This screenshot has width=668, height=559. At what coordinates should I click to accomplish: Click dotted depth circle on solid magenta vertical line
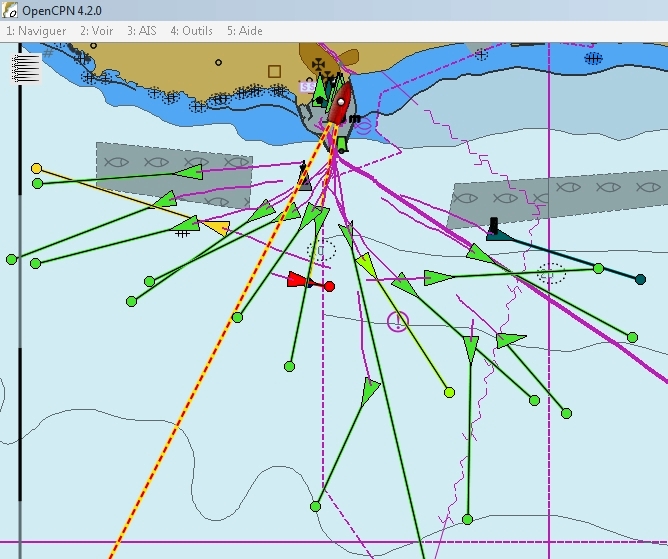[x=551, y=273]
